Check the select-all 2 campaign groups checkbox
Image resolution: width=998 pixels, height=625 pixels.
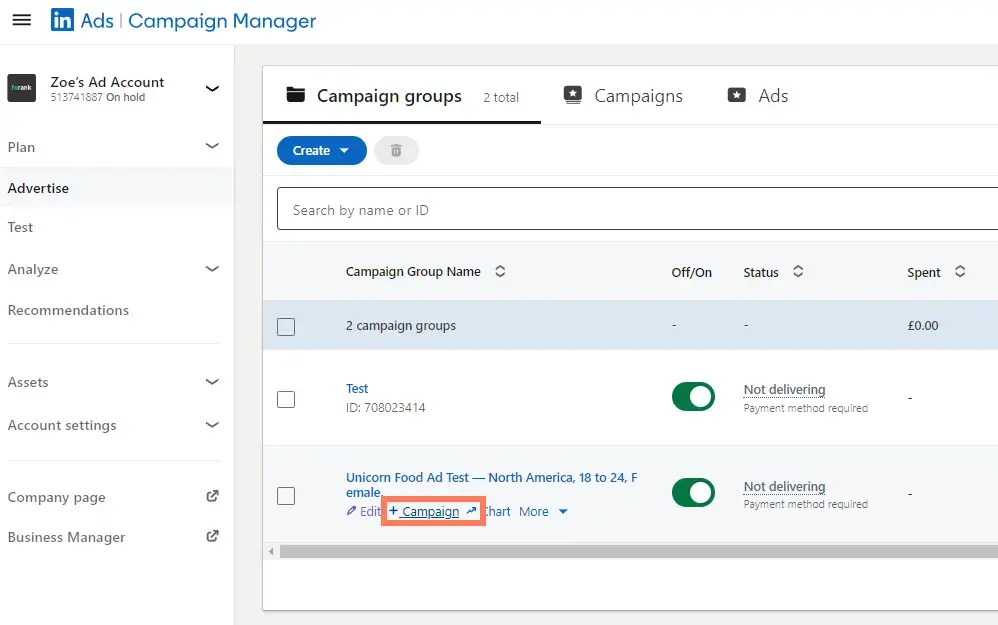pos(286,327)
